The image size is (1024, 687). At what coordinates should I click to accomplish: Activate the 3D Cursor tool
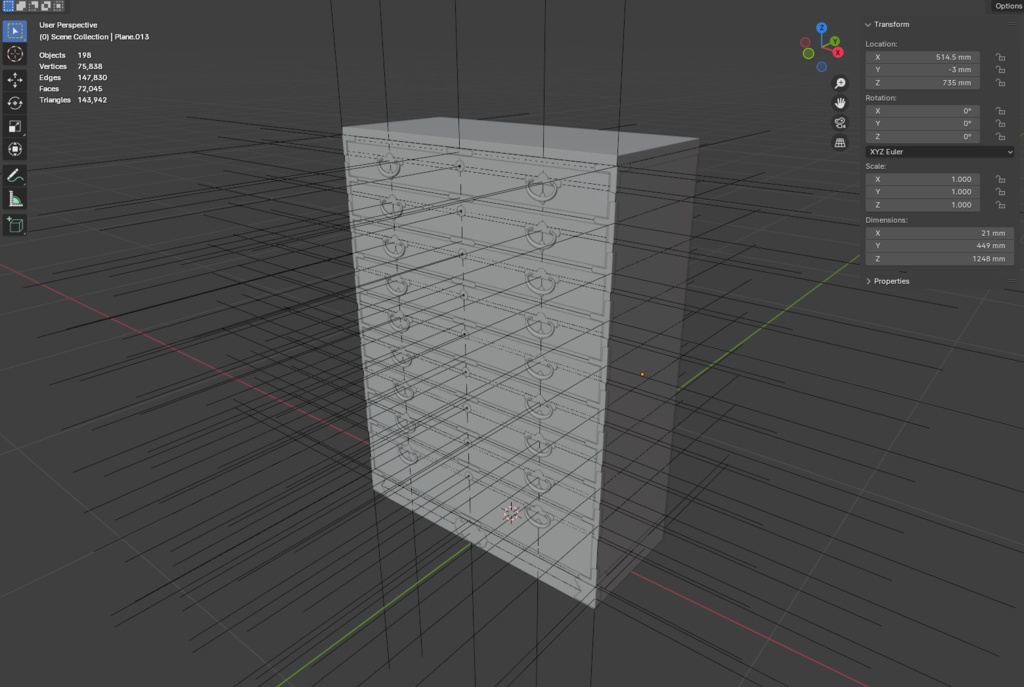coord(15,54)
